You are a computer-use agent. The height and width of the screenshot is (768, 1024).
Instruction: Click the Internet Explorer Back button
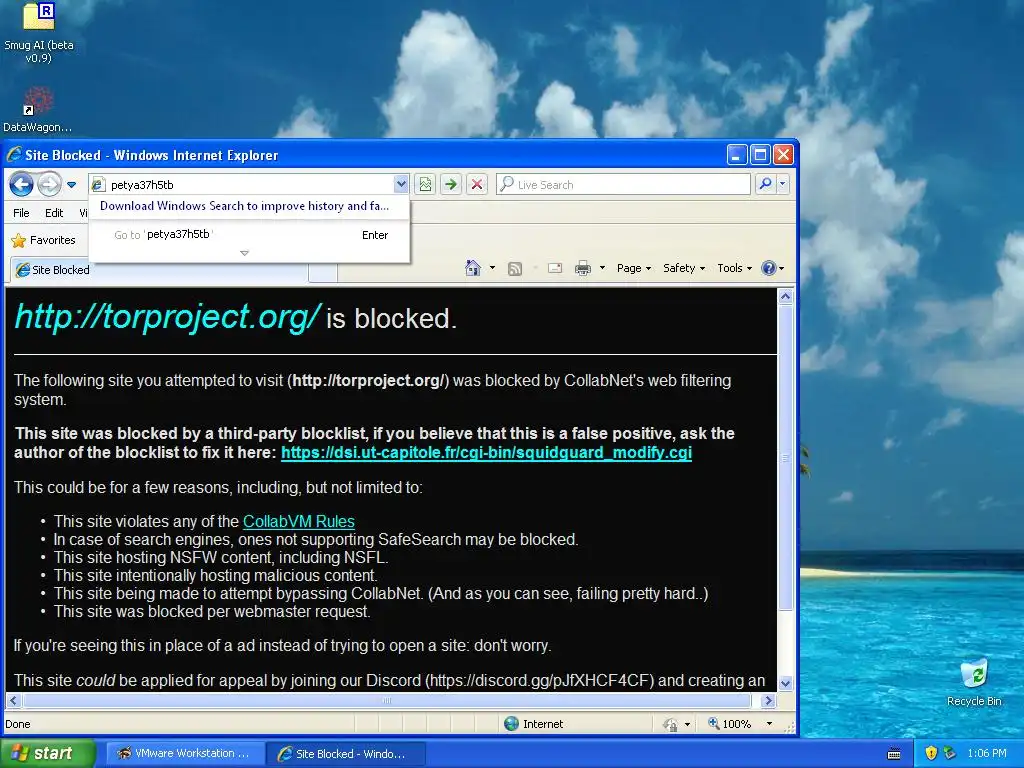(x=21, y=185)
